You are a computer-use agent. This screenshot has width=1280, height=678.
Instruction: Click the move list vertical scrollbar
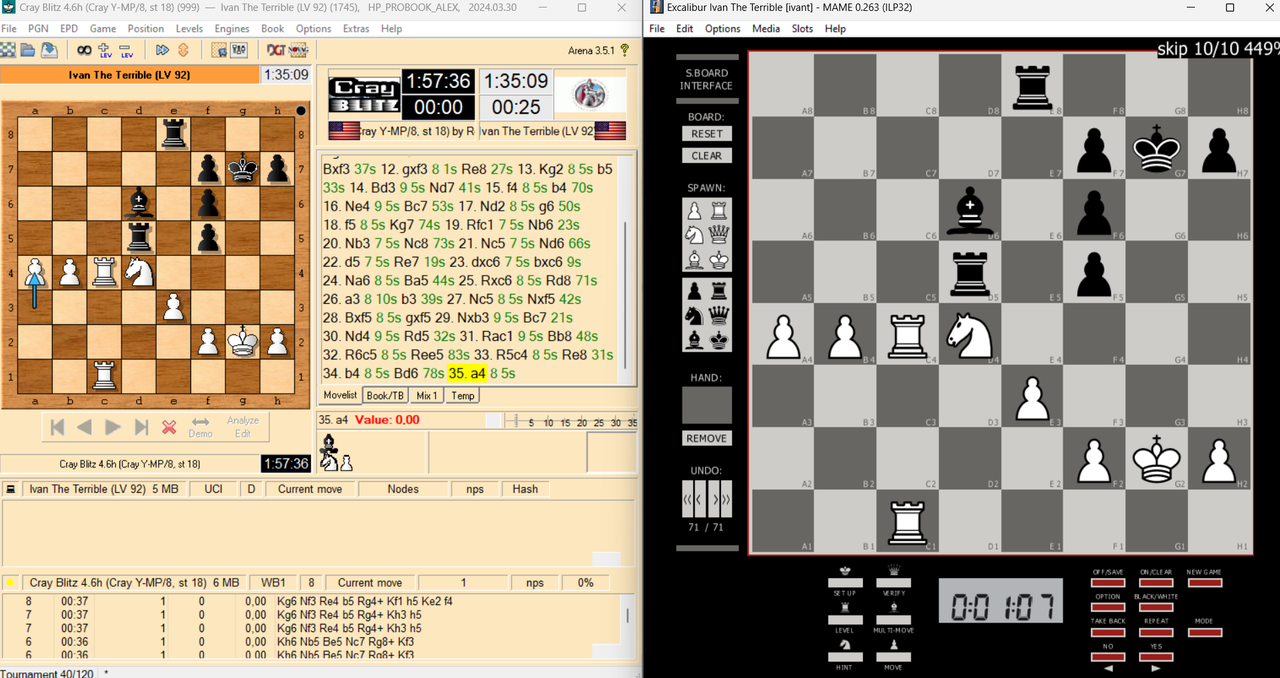(x=627, y=268)
